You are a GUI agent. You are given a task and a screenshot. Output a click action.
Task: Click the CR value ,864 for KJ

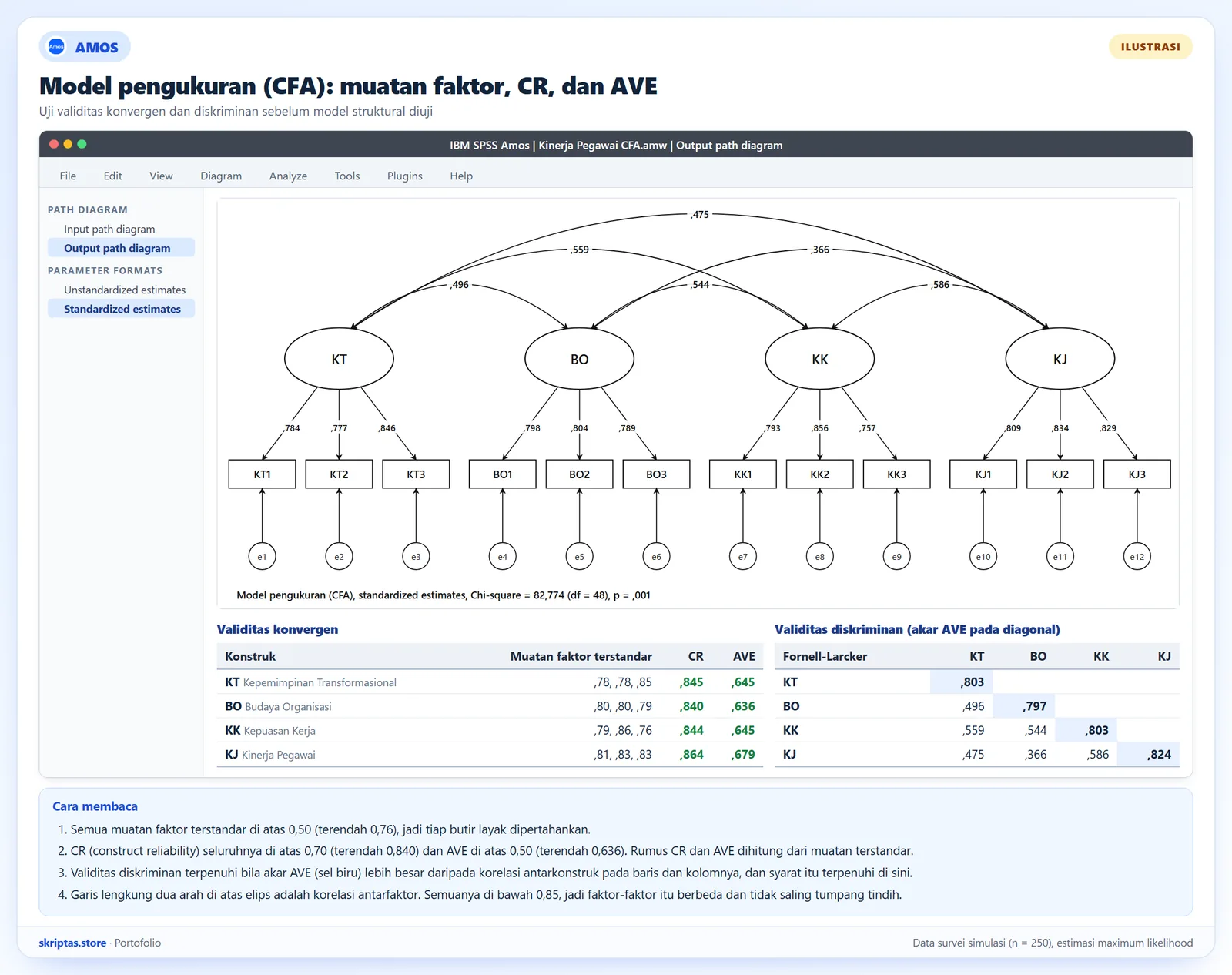tap(691, 755)
